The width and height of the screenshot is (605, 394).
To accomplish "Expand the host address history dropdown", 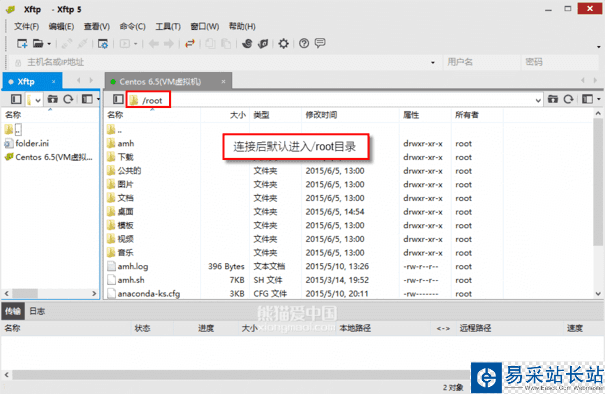I will (x=433, y=63).
